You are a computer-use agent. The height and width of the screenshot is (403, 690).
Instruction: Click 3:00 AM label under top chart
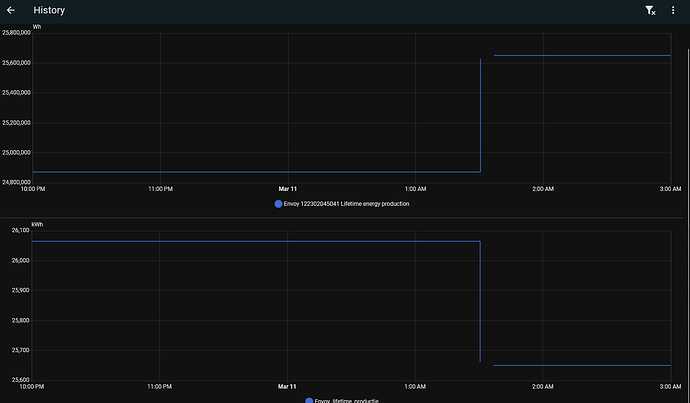670,189
